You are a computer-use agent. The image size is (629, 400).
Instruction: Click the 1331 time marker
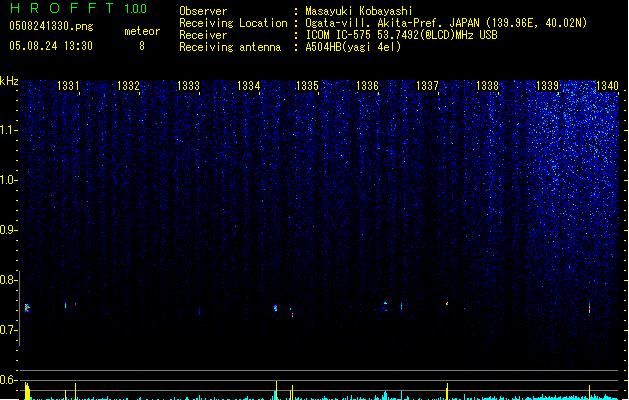68,86
